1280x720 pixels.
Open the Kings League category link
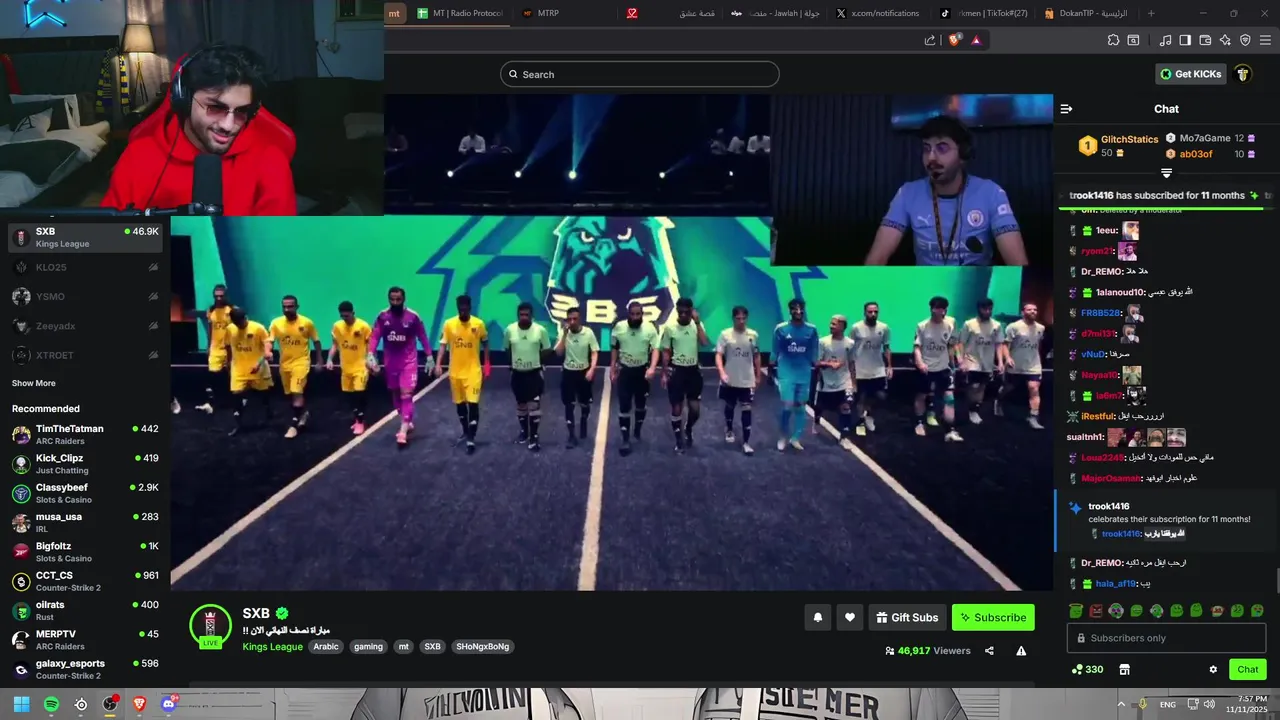pyautogui.click(x=272, y=647)
